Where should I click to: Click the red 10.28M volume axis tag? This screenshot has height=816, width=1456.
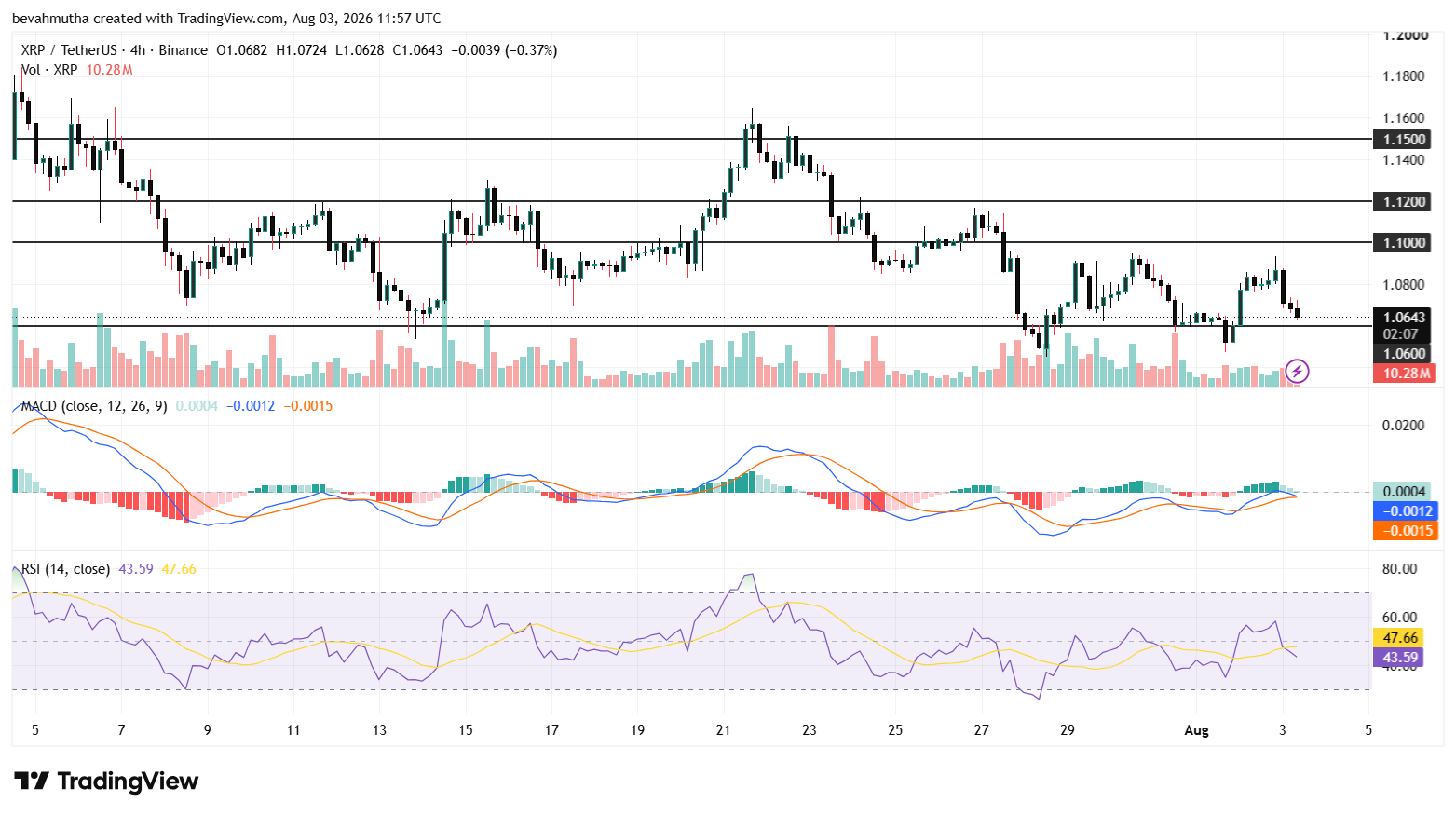pos(1404,374)
